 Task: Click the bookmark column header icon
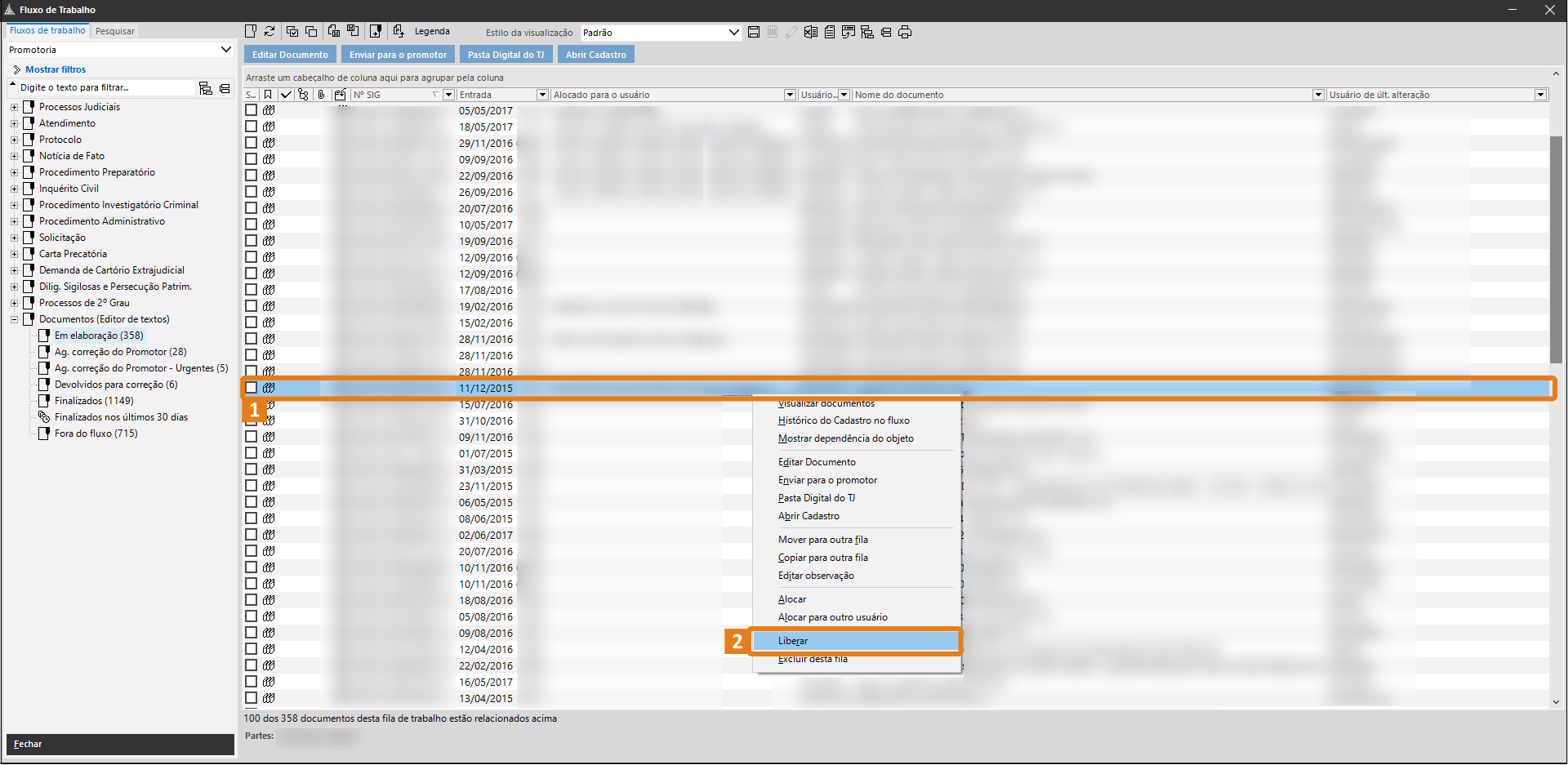[268, 94]
